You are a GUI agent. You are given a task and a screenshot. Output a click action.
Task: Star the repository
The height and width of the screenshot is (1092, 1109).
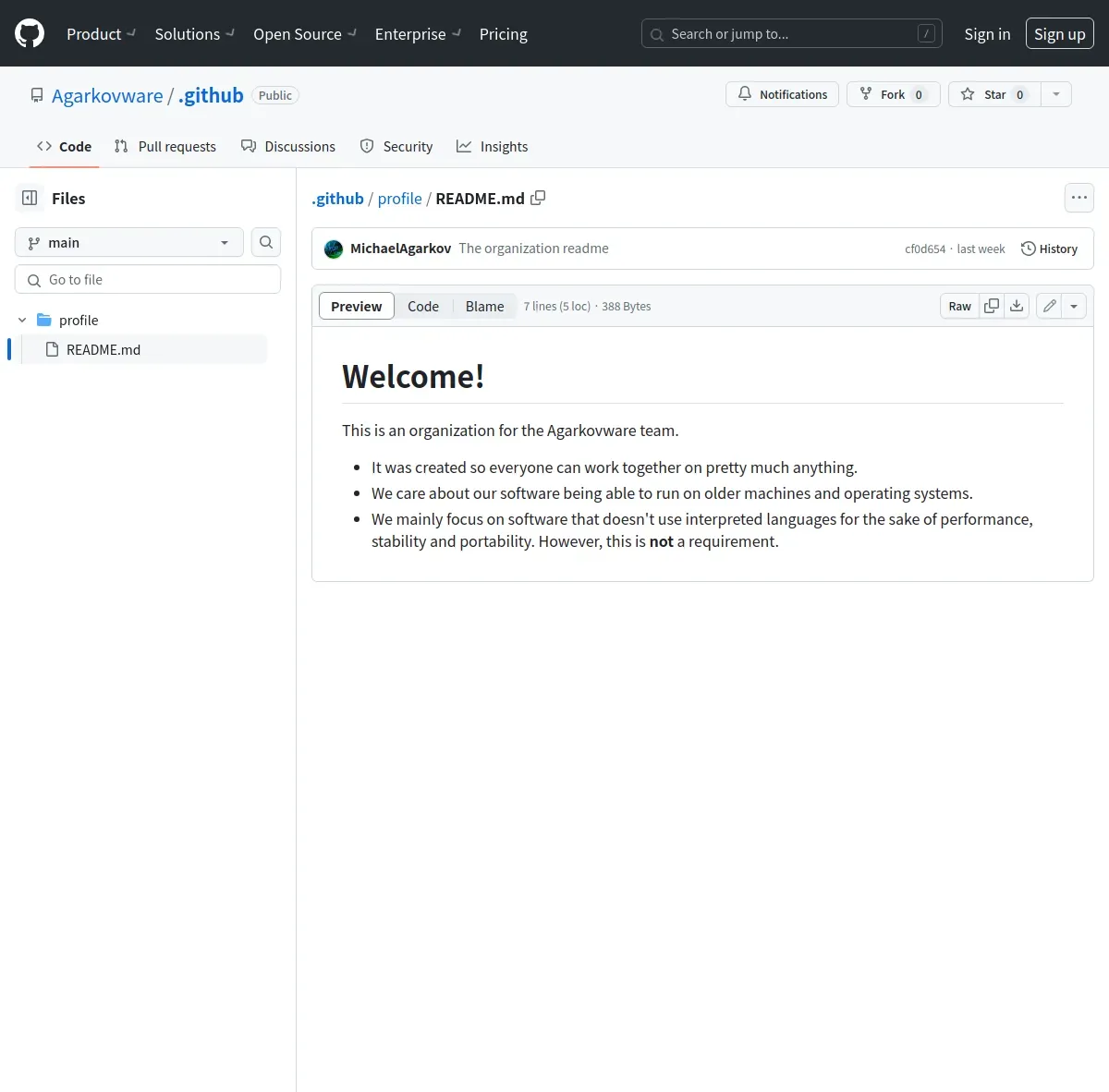[x=994, y=94]
